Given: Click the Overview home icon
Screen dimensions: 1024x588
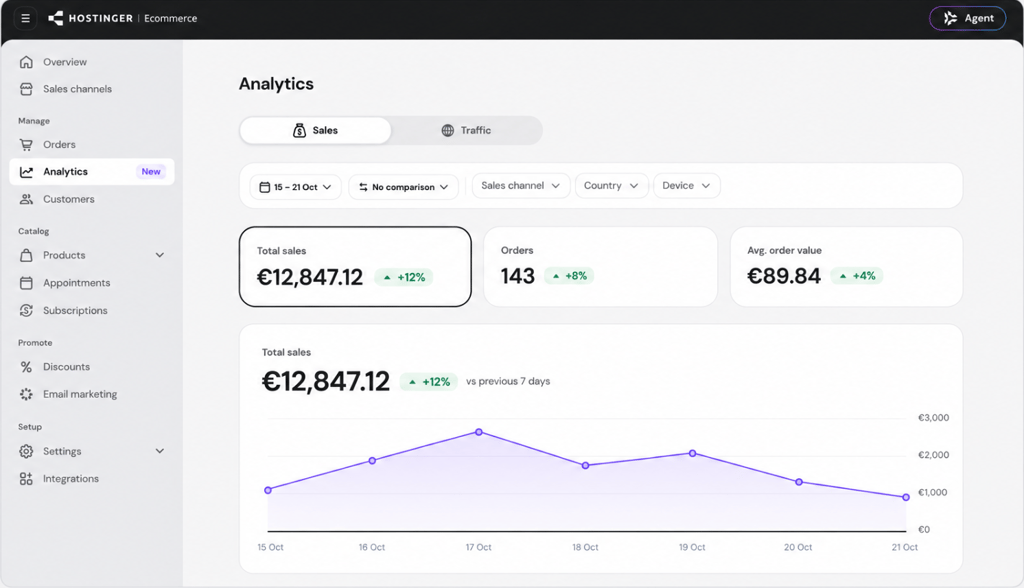Looking at the screenshot, I should (x=26, y=62).
